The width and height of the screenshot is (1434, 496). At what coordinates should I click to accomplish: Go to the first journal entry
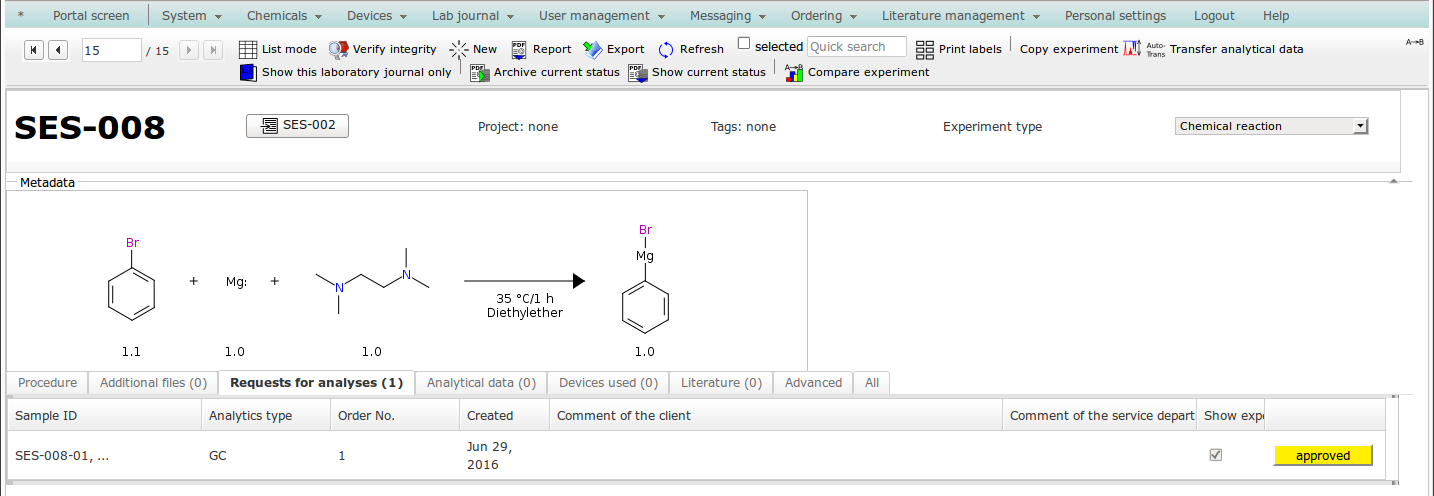[x=34, y=49]
